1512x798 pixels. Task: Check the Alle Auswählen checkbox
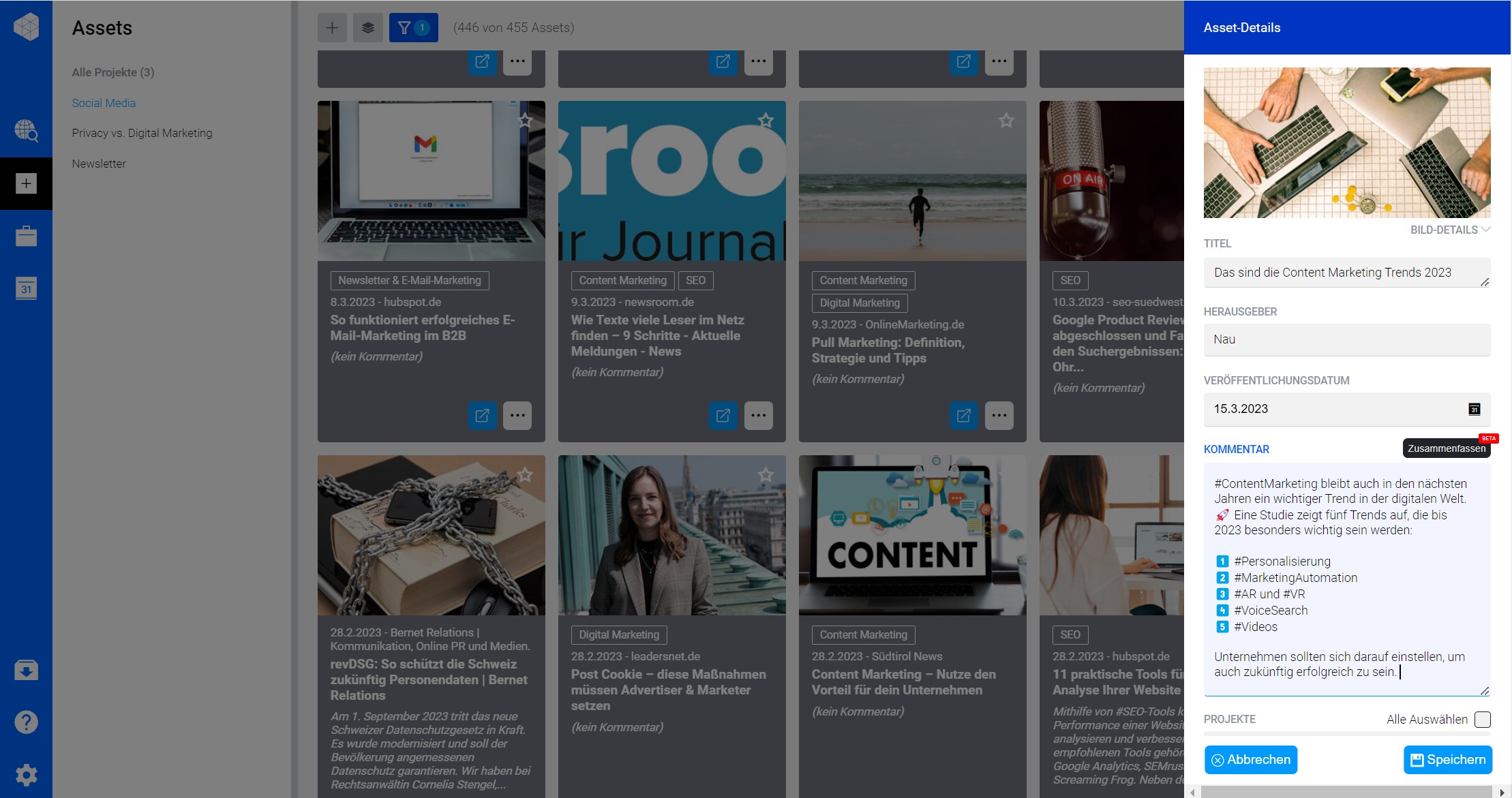pyautogui.click(x=1483, y=720)
